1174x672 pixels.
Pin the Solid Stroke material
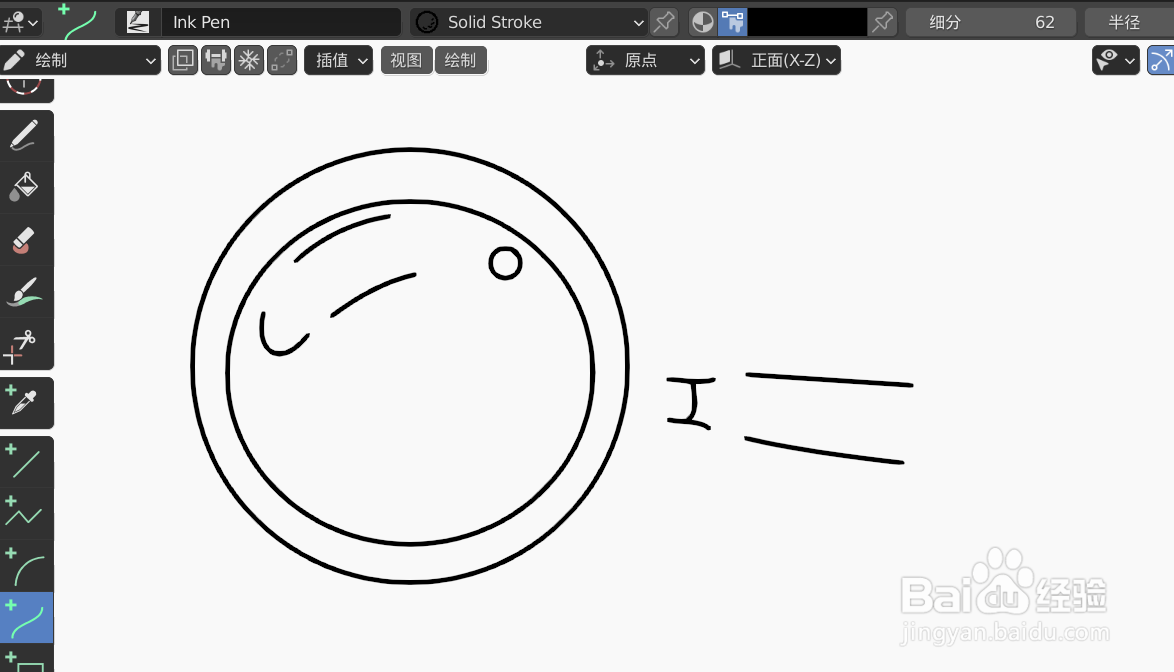[664, 22]
